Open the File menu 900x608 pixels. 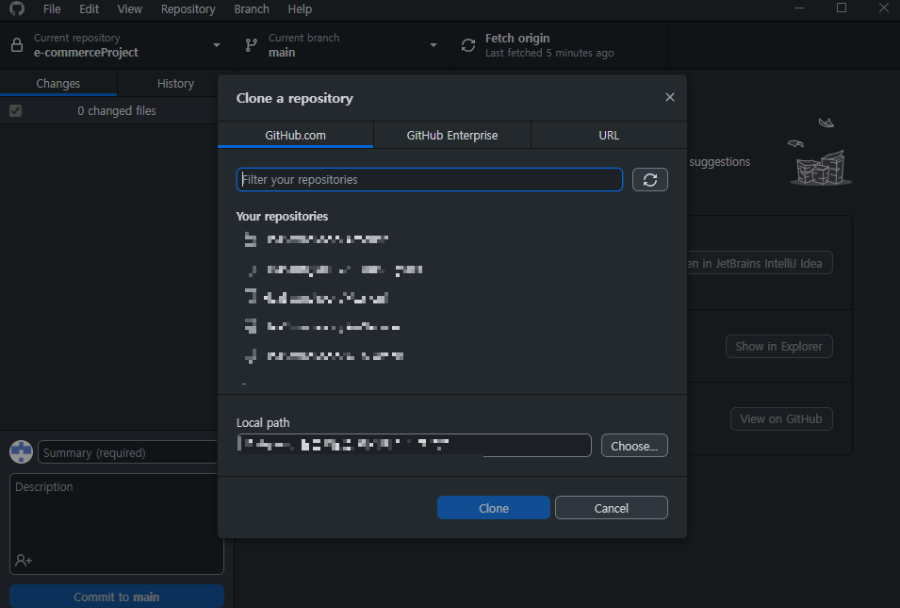[52, 9]
